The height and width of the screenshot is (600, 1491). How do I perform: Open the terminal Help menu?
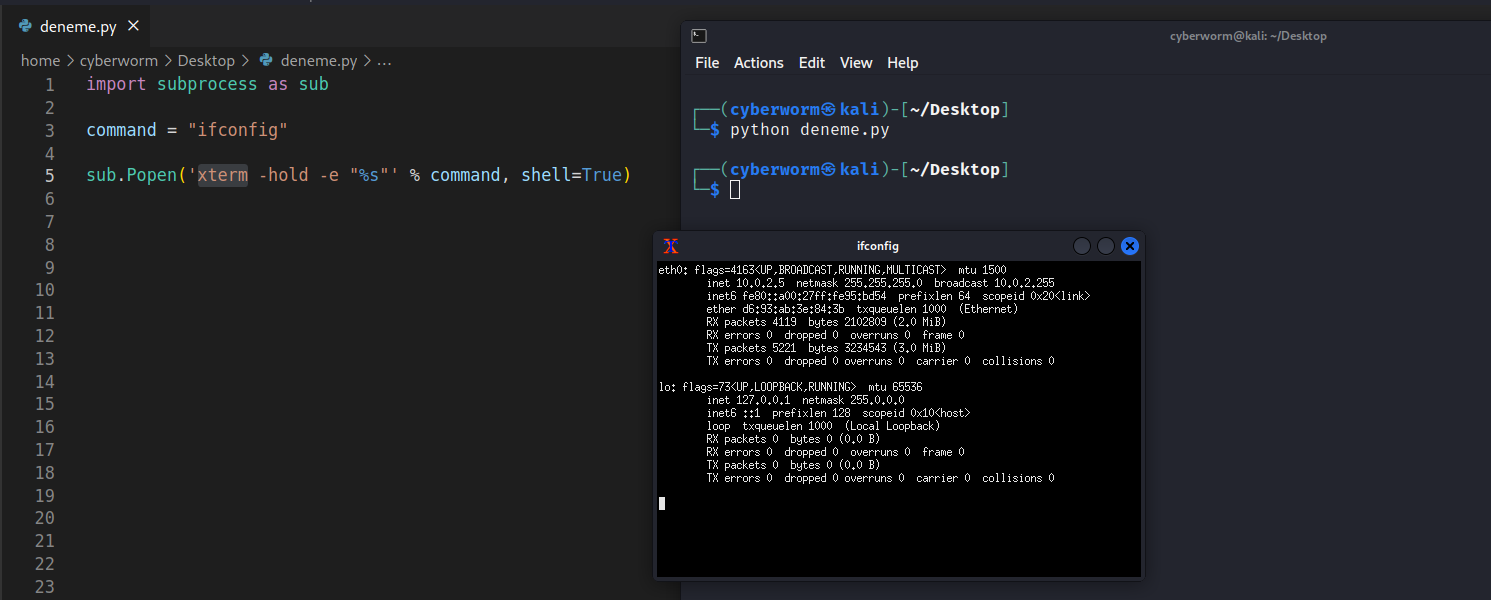[x=902, y=63]
